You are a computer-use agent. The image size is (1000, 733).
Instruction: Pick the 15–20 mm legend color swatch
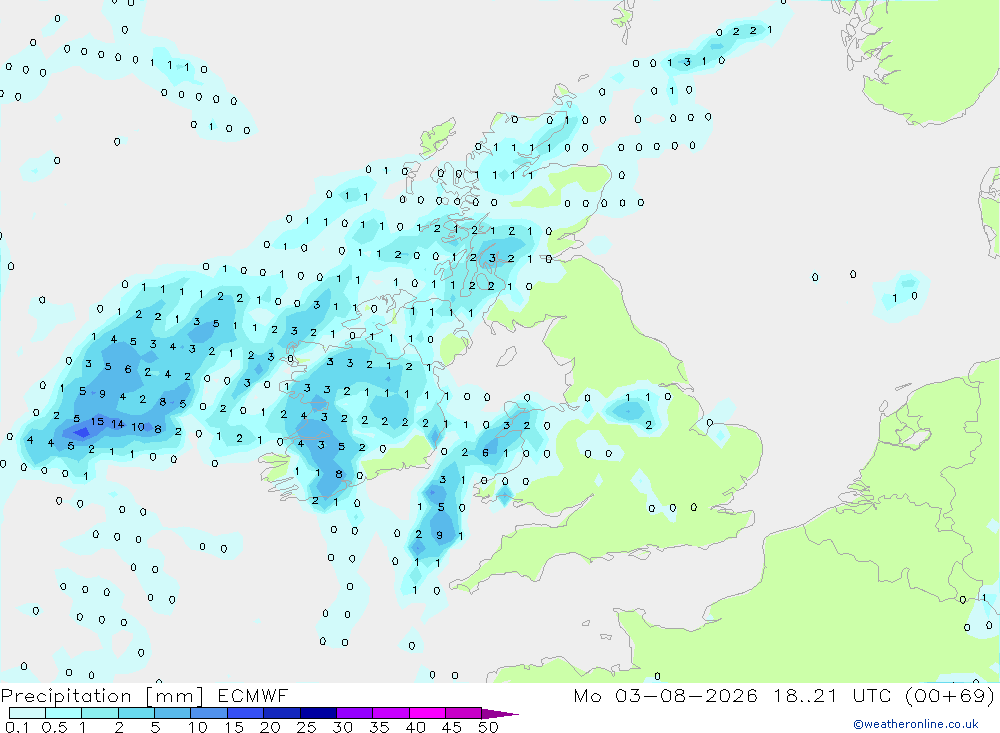245,713
